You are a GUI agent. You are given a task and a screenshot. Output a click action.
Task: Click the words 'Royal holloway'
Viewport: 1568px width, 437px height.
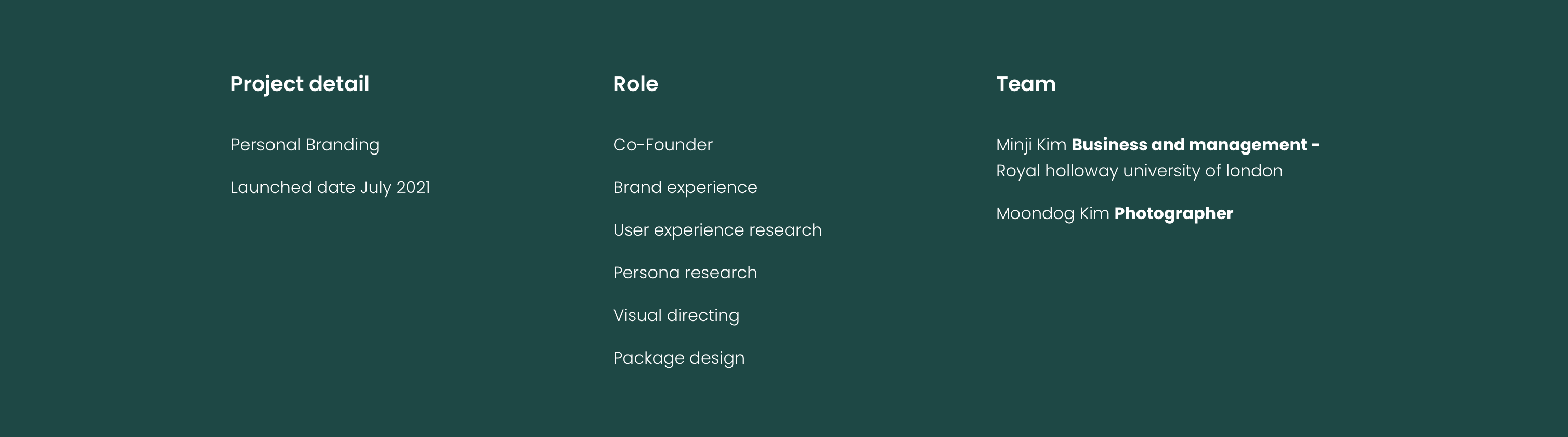pyautogui.click(x=1057, y=171)
